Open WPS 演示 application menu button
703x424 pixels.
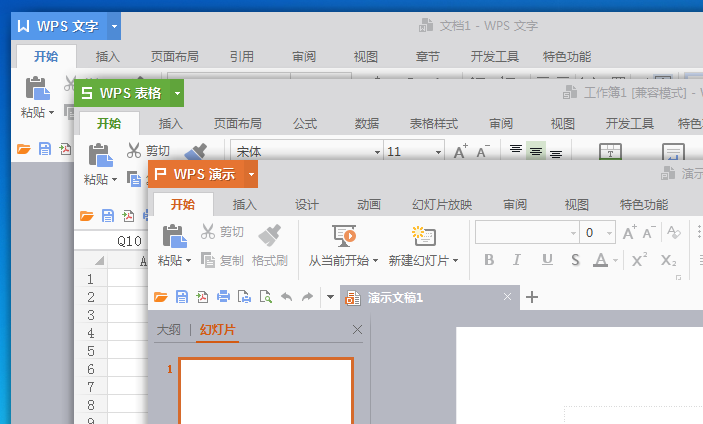(x=196, y=174)
